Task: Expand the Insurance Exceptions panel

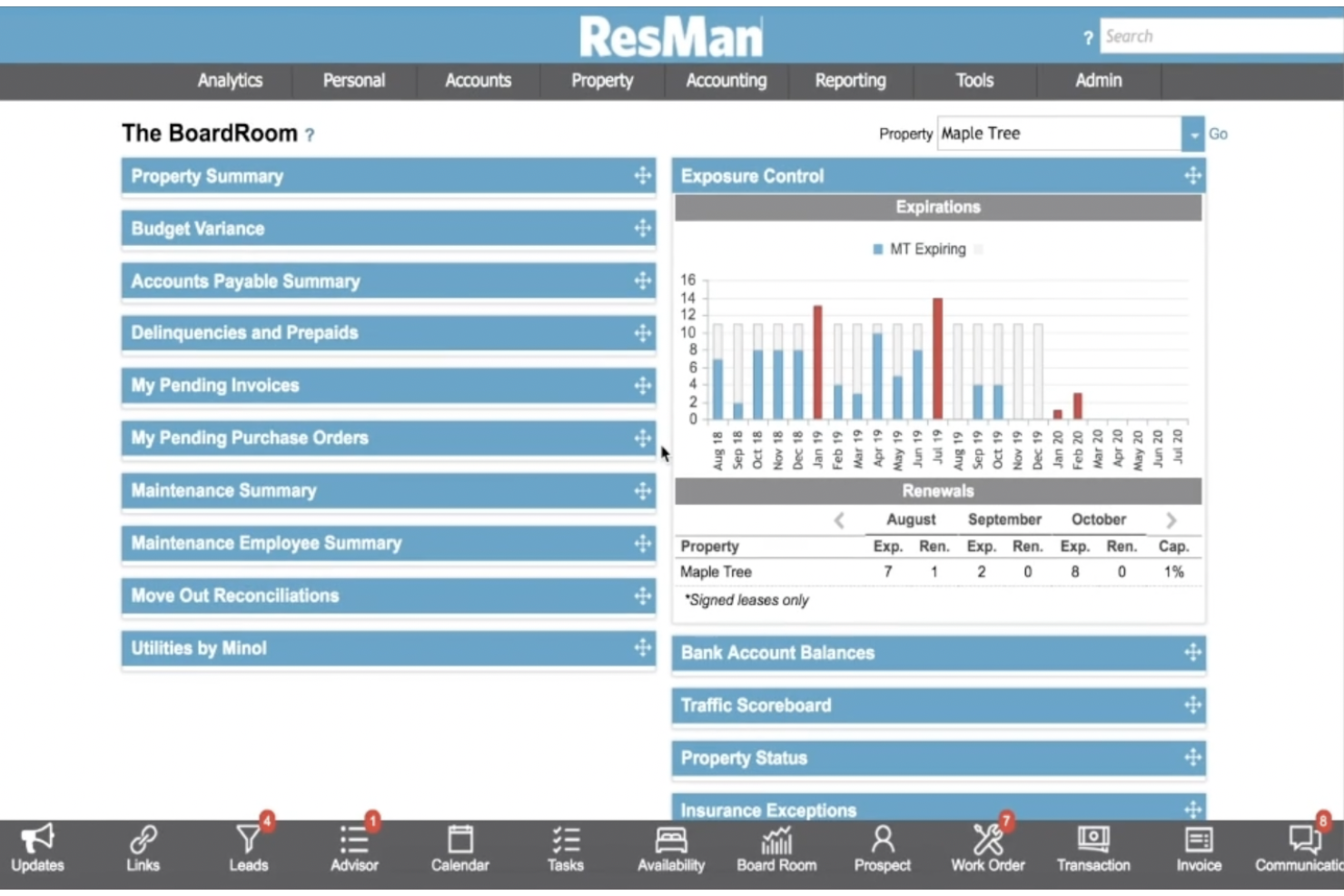Action: [x=939, y=808]
